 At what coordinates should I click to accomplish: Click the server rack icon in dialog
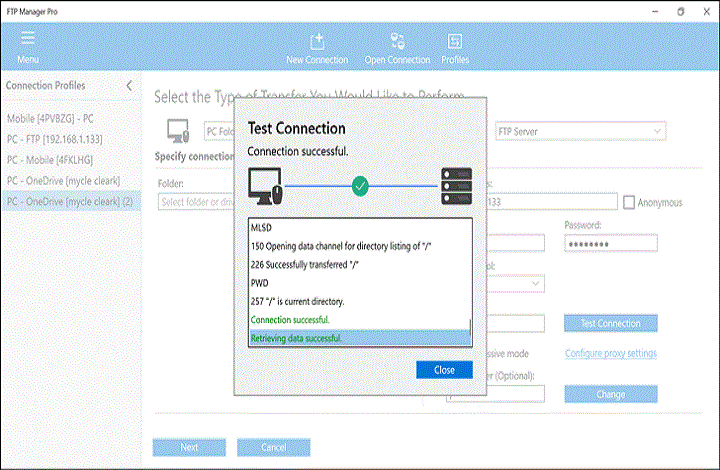pos(454,185)
